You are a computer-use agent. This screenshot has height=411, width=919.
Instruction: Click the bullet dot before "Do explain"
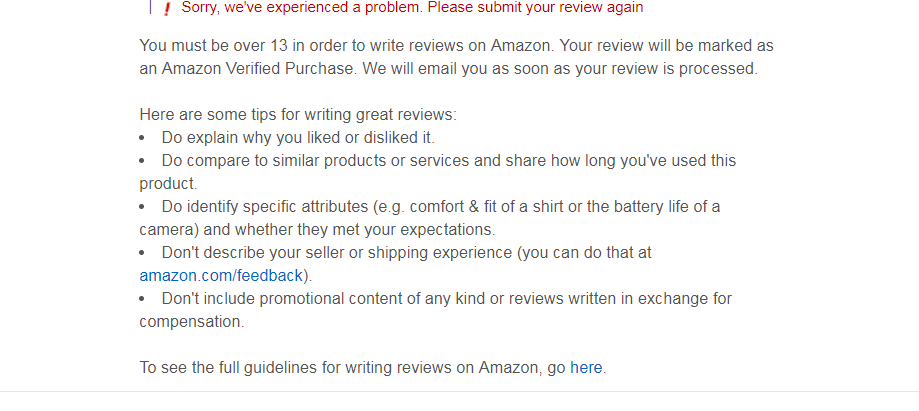pos(142,138)
